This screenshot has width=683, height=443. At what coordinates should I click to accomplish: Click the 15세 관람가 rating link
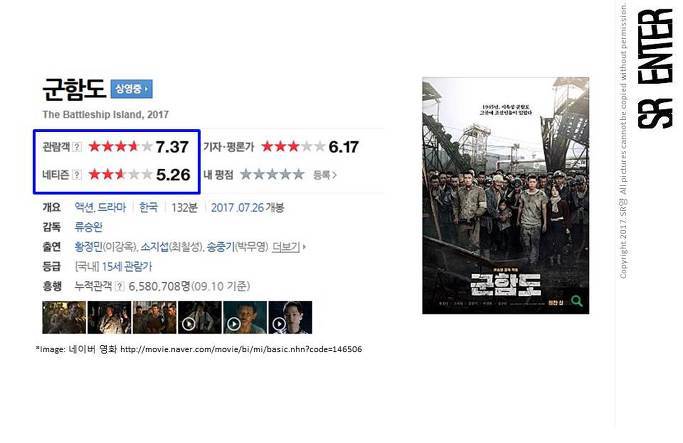(x=127, y=267)
